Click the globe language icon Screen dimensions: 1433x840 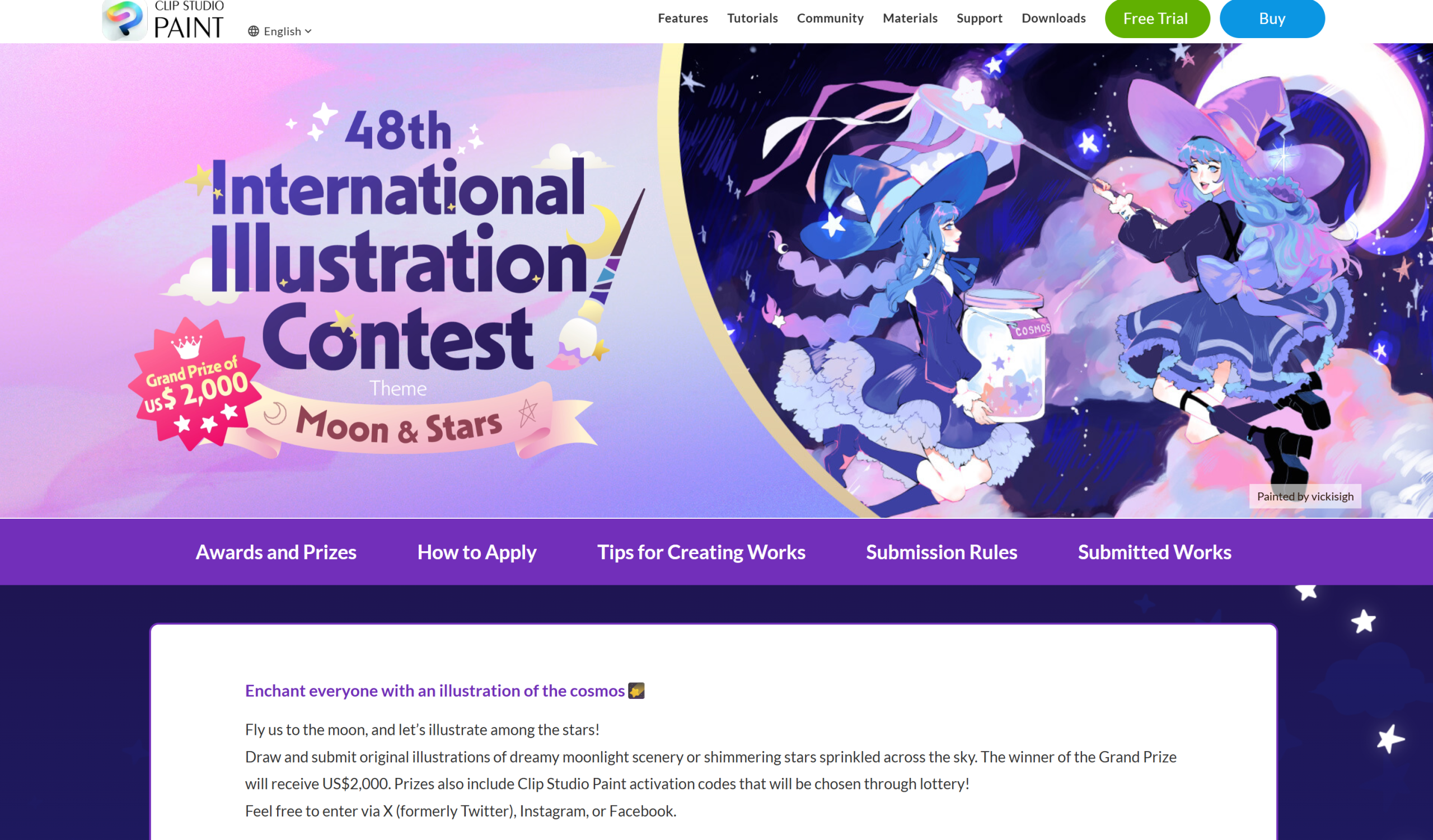pyautogui.click(x=254, y=31)
